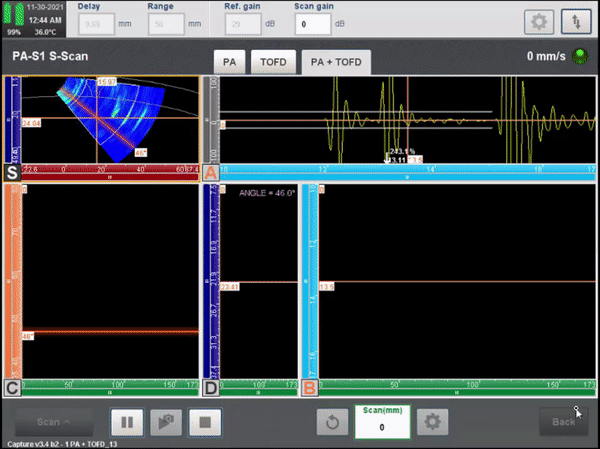Screen dimensions: 600x449
Task: Capture snapshot with camera icon
Action: (x=166, y=423)
